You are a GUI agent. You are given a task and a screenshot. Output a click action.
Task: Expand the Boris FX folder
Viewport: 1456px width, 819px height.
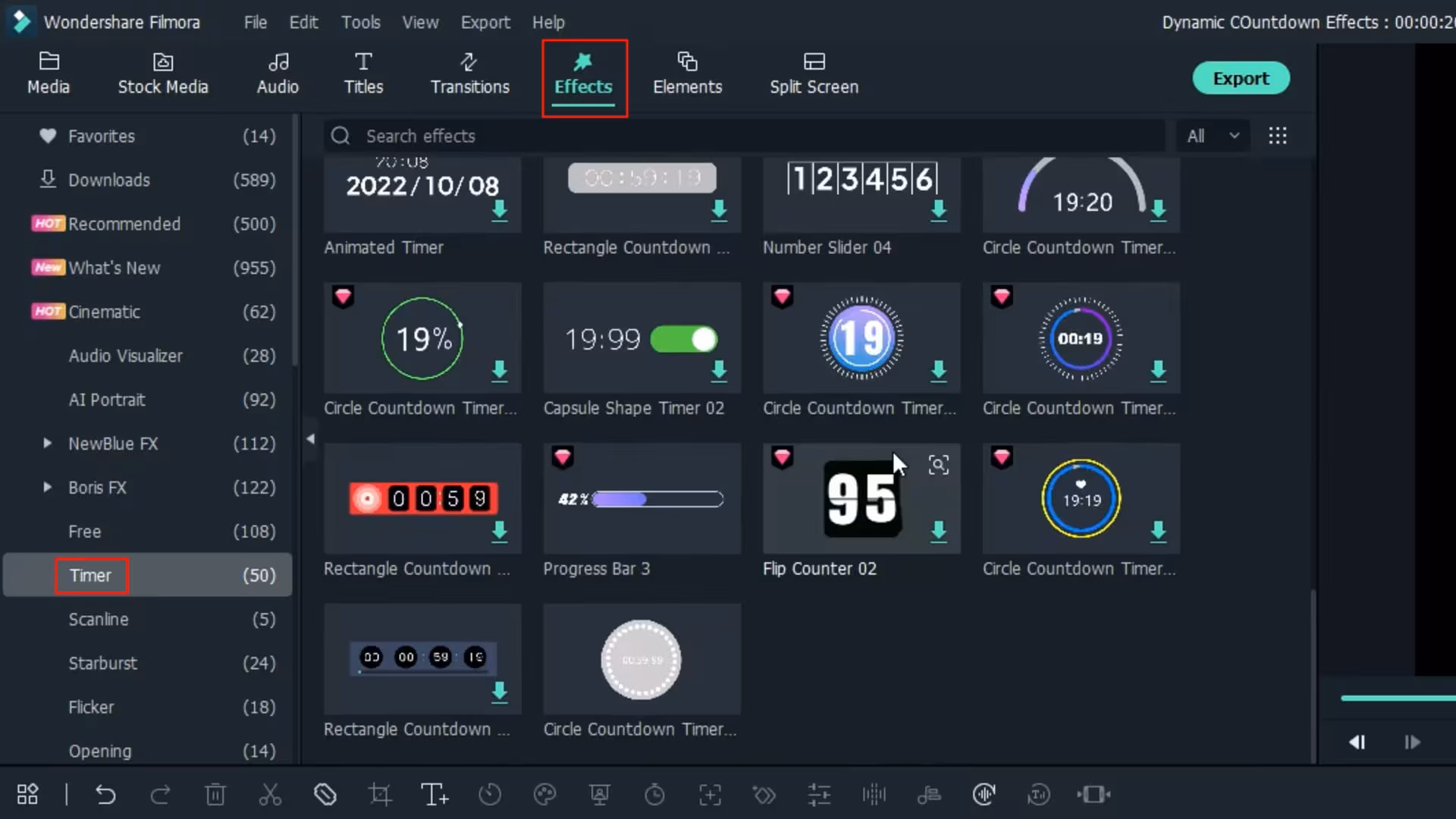pos(47,488)
